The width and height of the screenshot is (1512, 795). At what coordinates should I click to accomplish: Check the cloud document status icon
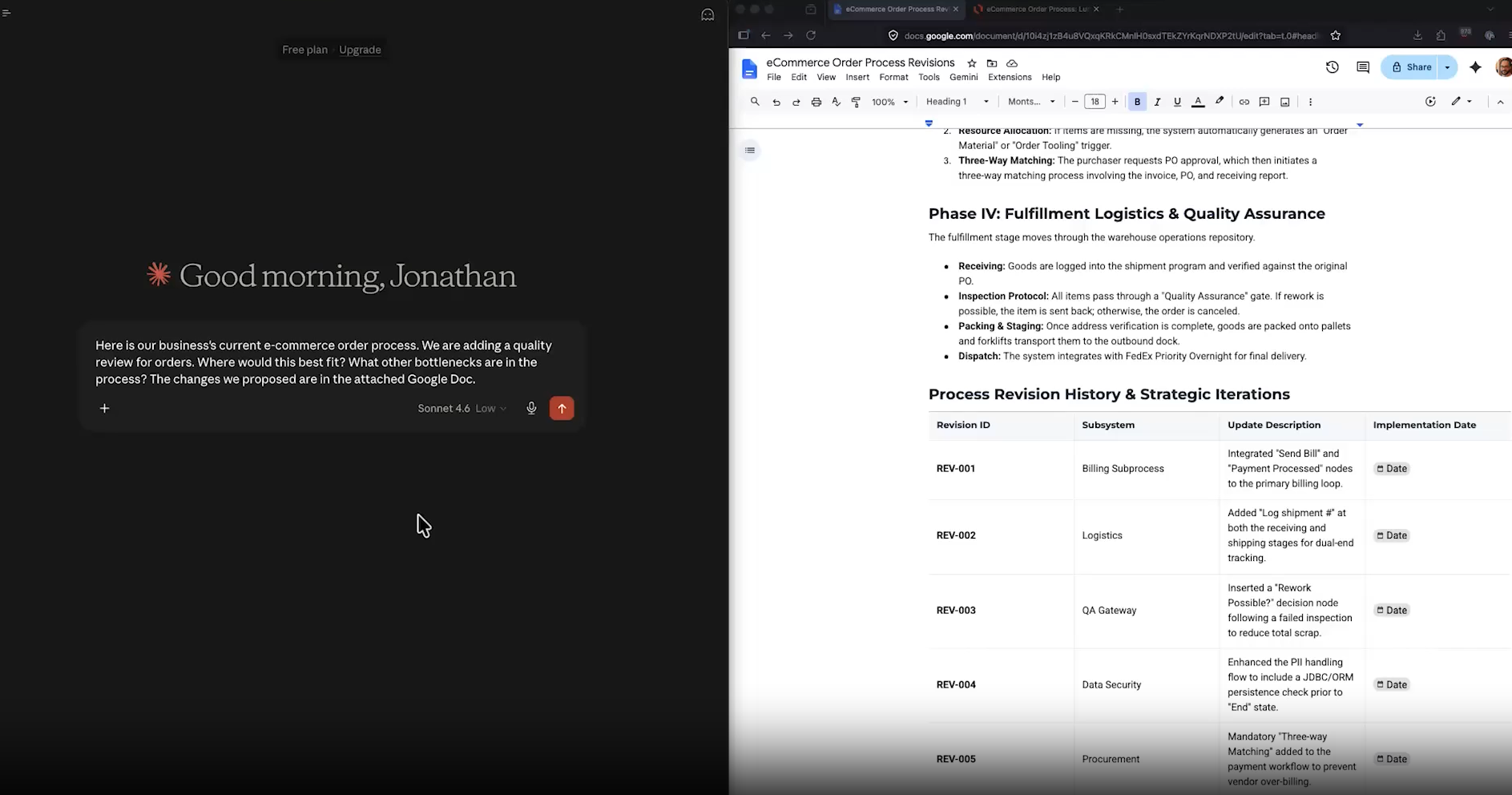[x=1012, y=63]
